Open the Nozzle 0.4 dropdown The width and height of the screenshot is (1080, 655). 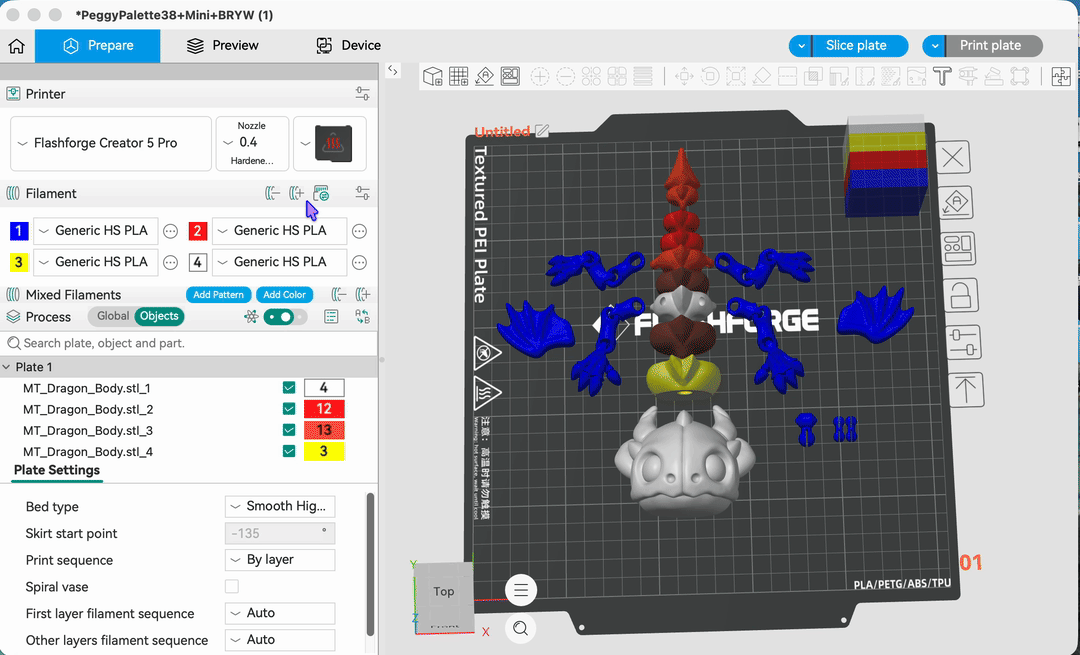(x=252, y=143)
